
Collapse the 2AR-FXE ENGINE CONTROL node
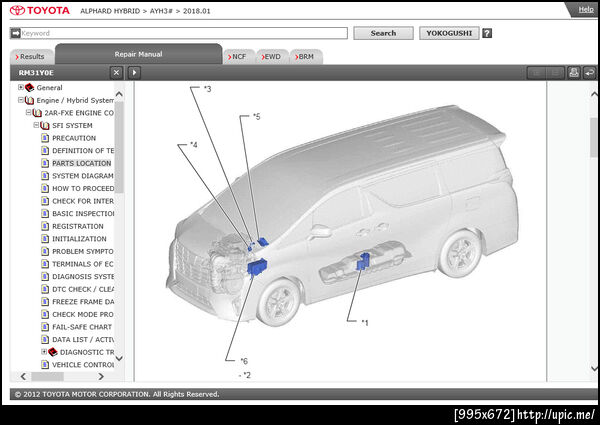tap(28, 112)
